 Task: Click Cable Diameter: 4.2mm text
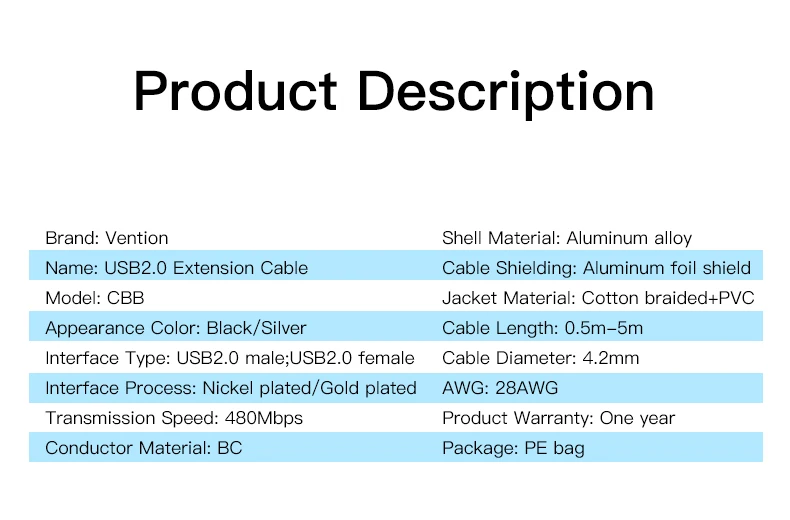(x=541, y=358)
